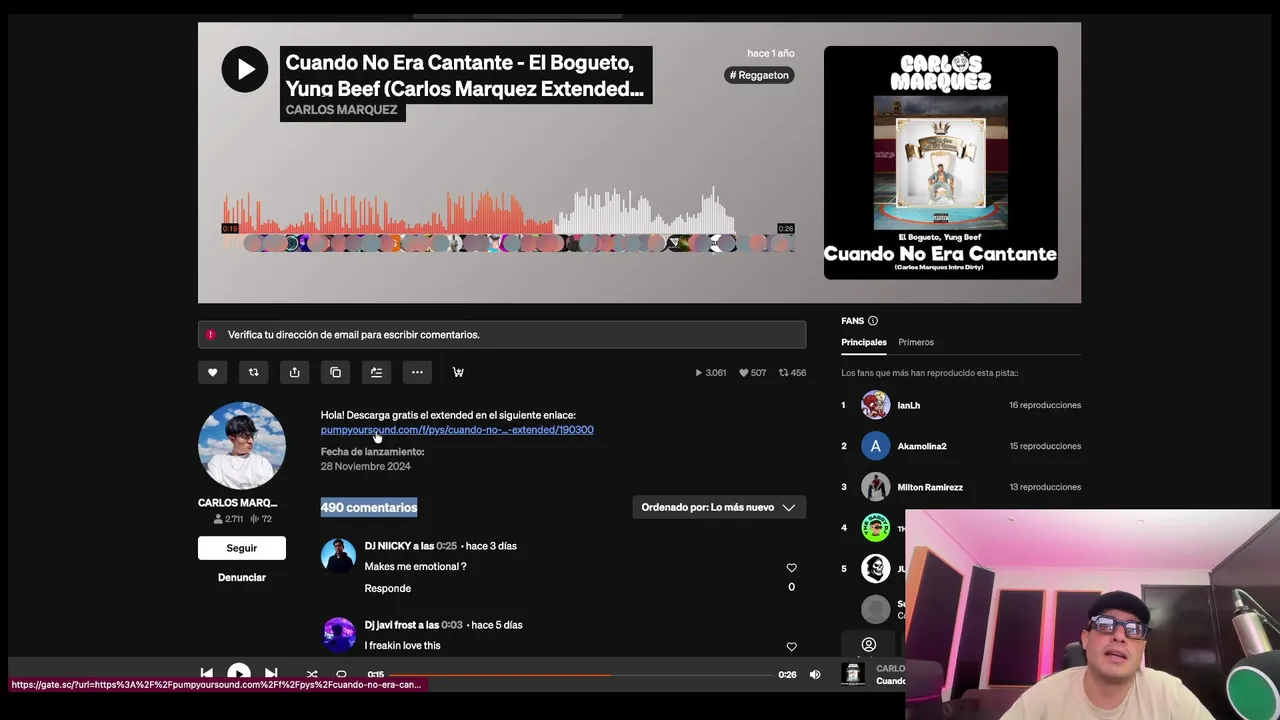Show the FANS info icon tooltip
Viewport: 1280px width, 720px height.
tap(873, 321)
